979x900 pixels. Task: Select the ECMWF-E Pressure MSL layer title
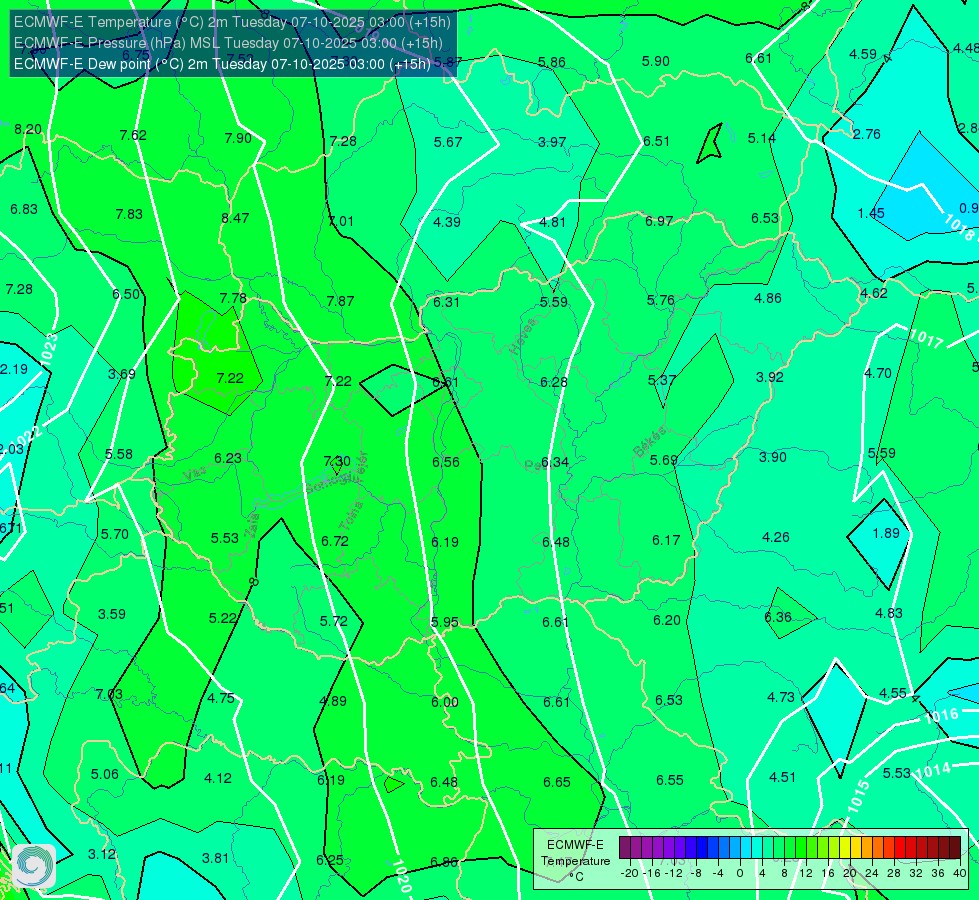[228, 43]
